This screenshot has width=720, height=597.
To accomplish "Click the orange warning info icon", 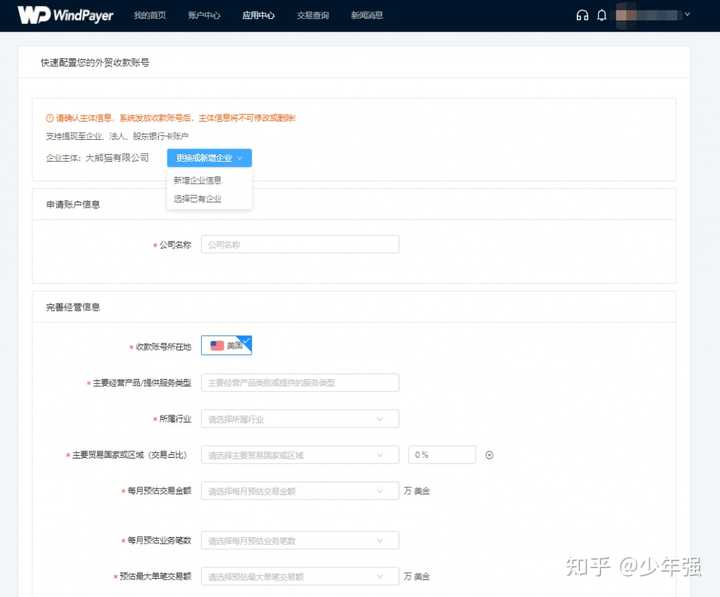I will tap(50, 118).
